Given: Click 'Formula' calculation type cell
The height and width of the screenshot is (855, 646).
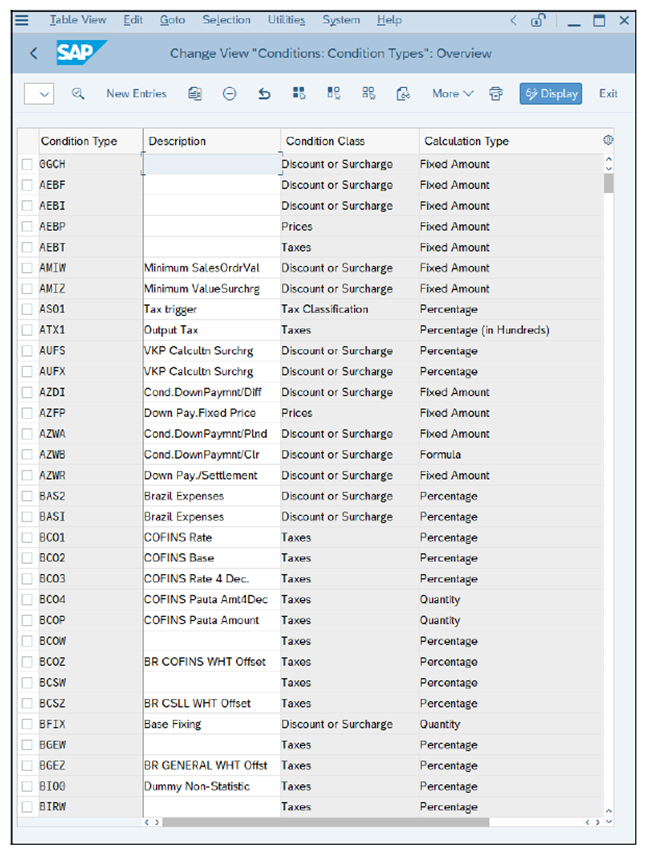Looking at the screenshot, I should pyautogui.click(x=511, y=454).
